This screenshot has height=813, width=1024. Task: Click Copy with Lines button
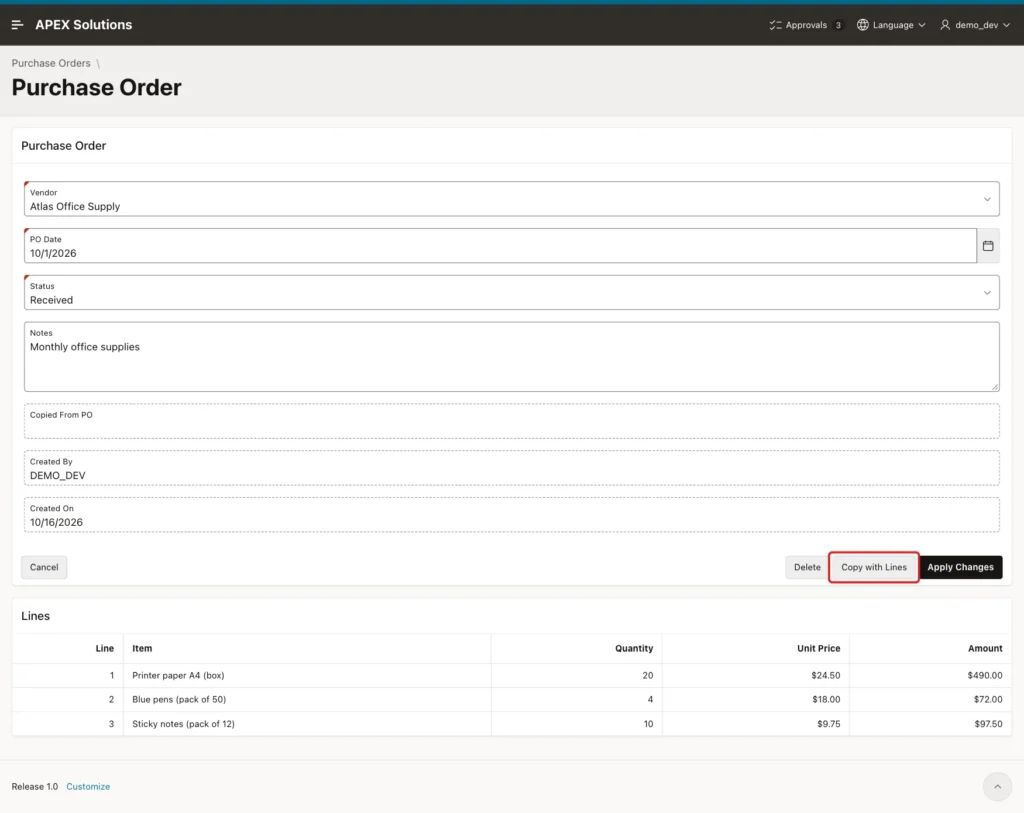coord(874,567)
